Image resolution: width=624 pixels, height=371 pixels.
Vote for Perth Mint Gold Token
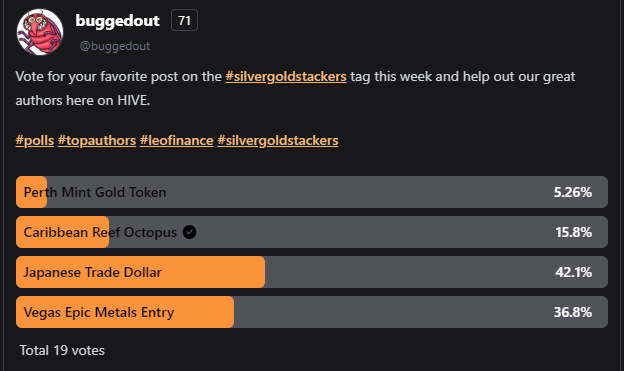click(312, 192)
